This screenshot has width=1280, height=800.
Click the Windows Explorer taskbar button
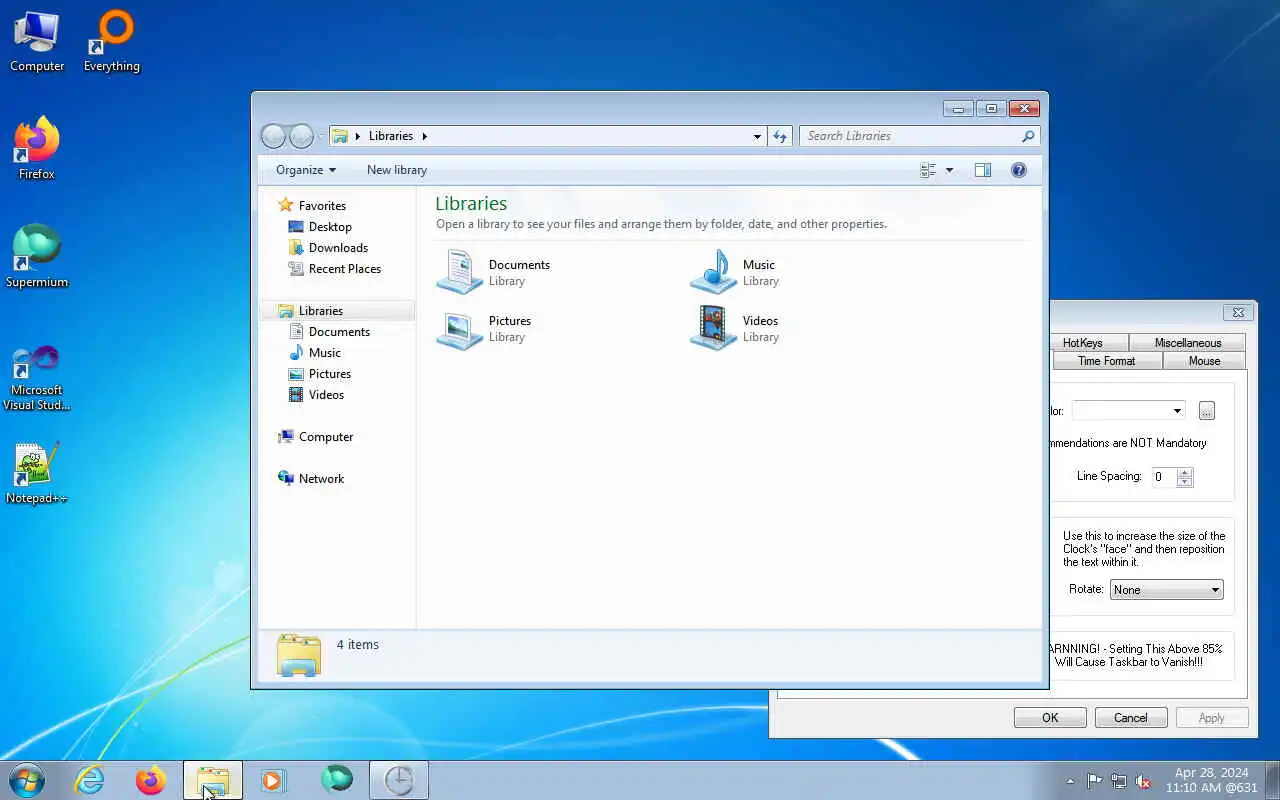point(213,780)
